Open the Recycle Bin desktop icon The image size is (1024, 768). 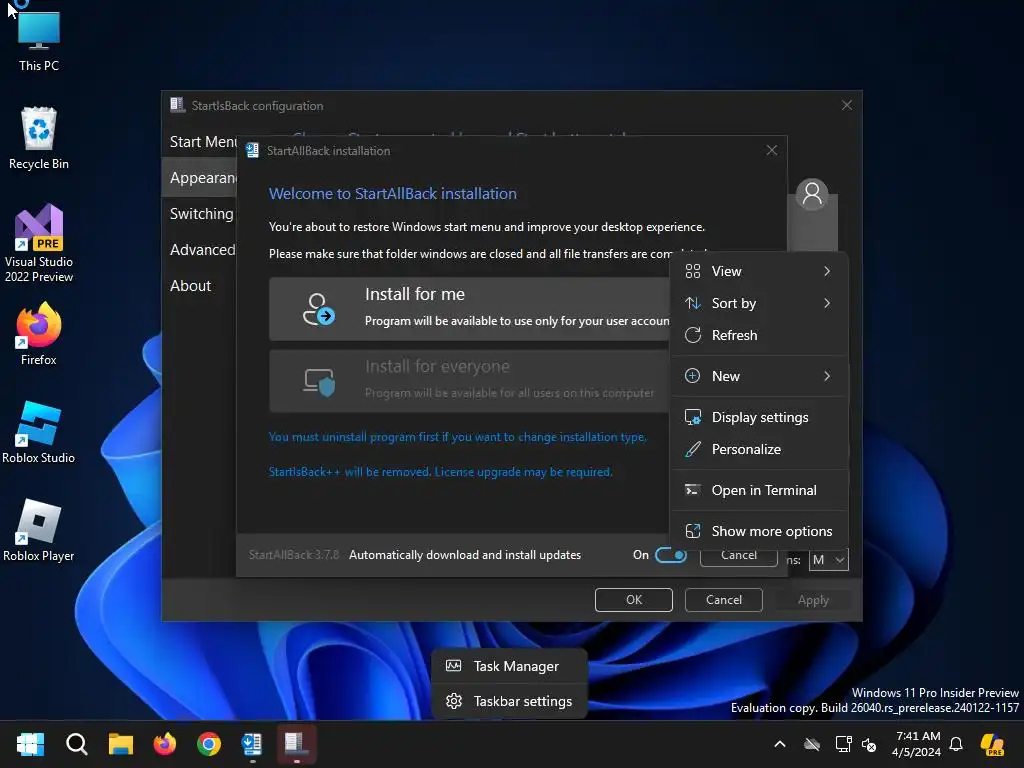tap(39, 138)
